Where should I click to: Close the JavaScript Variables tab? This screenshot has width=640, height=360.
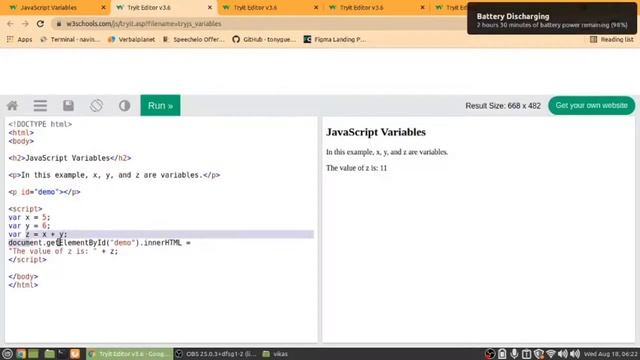point(103,7)
